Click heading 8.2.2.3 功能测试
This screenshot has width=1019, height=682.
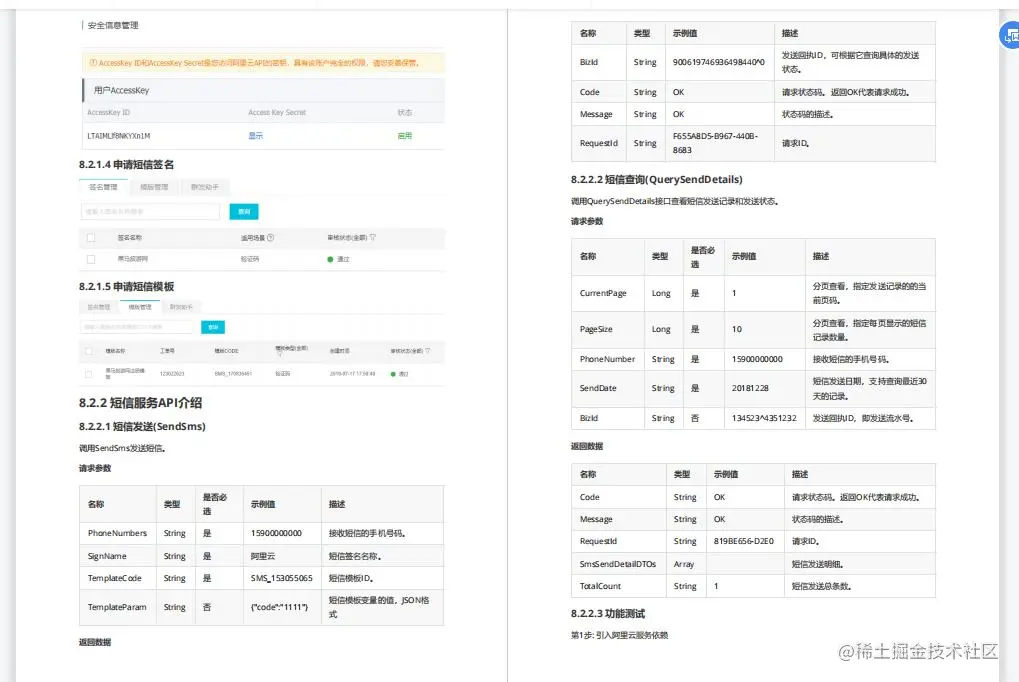(608, 614)
